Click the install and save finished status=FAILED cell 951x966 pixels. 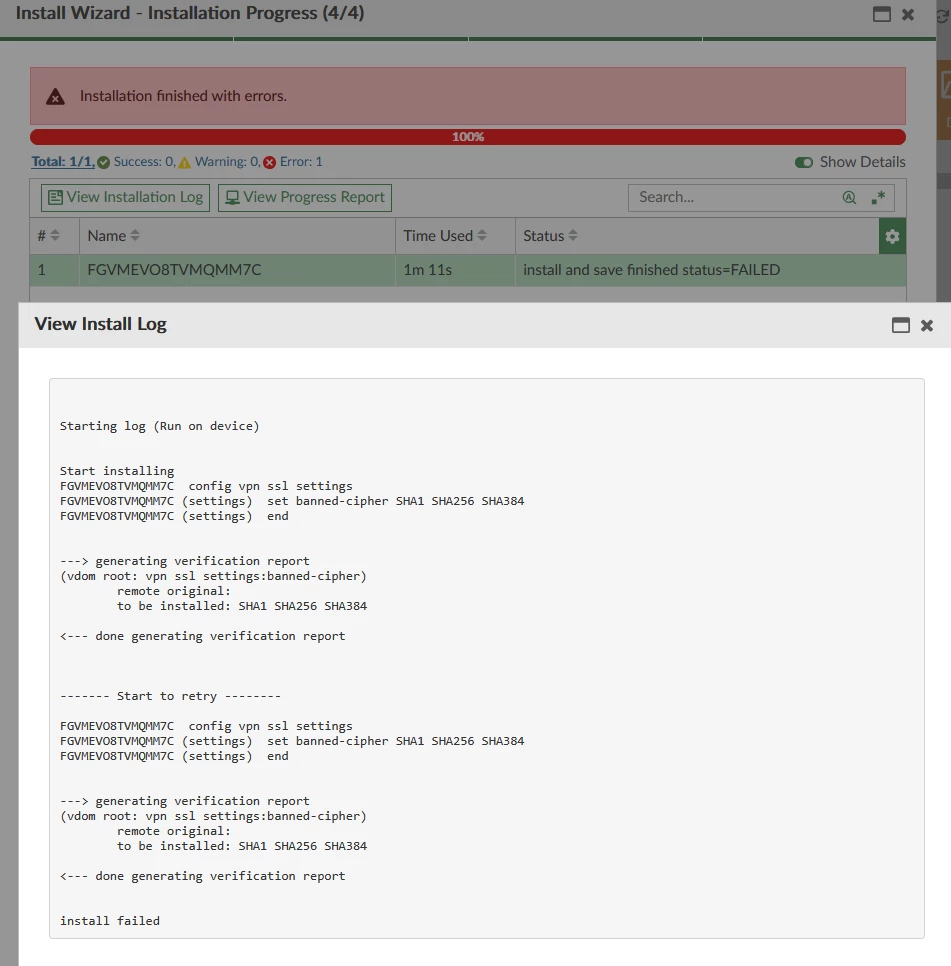pos(710,270)
